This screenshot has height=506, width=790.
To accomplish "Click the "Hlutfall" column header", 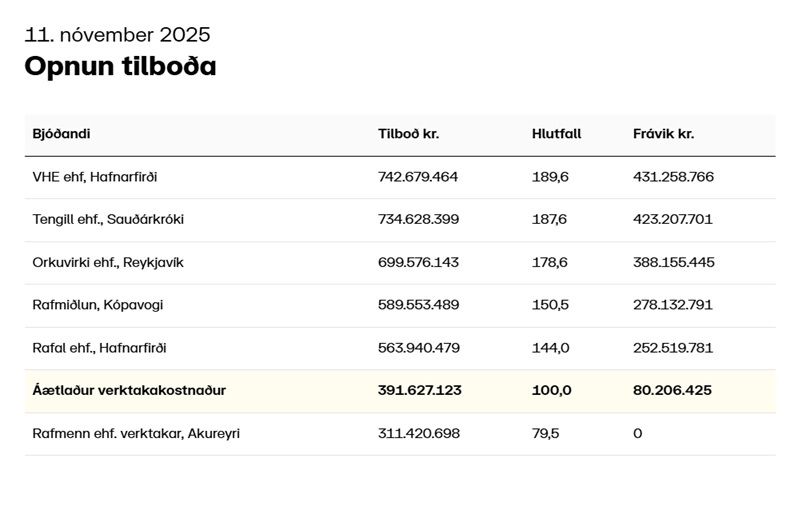I will point(556,134).
